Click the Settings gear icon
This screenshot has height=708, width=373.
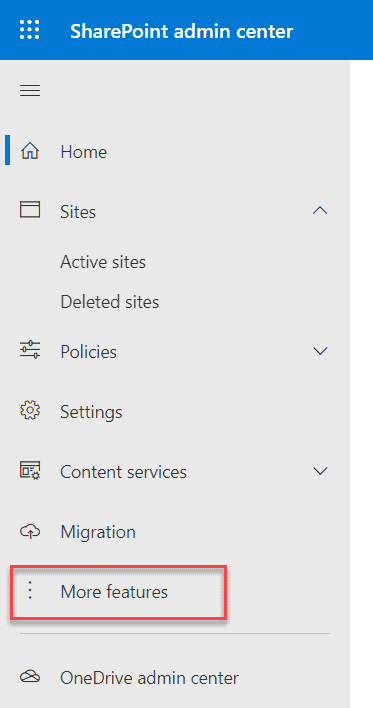[x=30, y=411]
